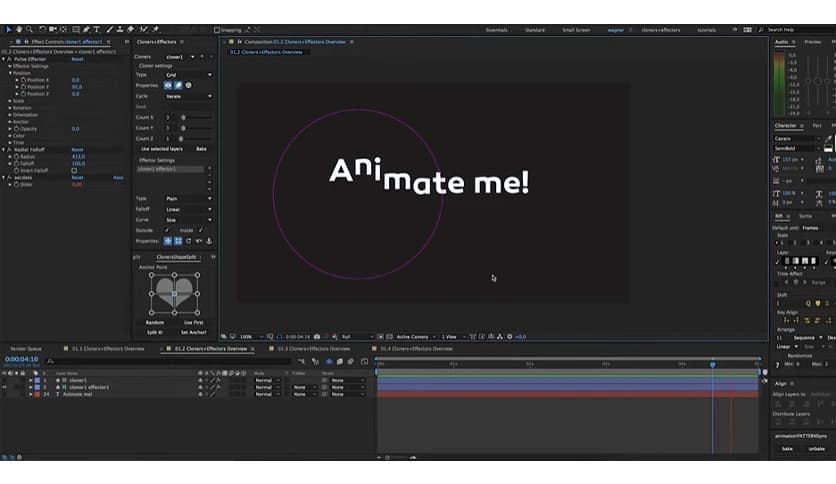836x484 pixels.
Task: Adjust the Count X slider
Action: (183, 117)
